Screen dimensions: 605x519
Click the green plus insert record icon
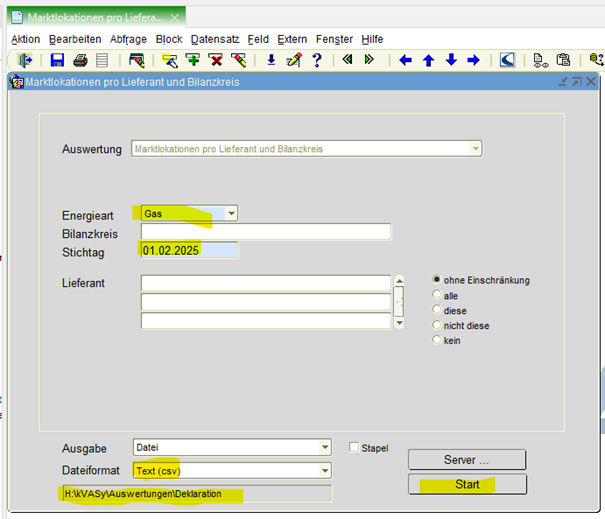tap(193, 60)
